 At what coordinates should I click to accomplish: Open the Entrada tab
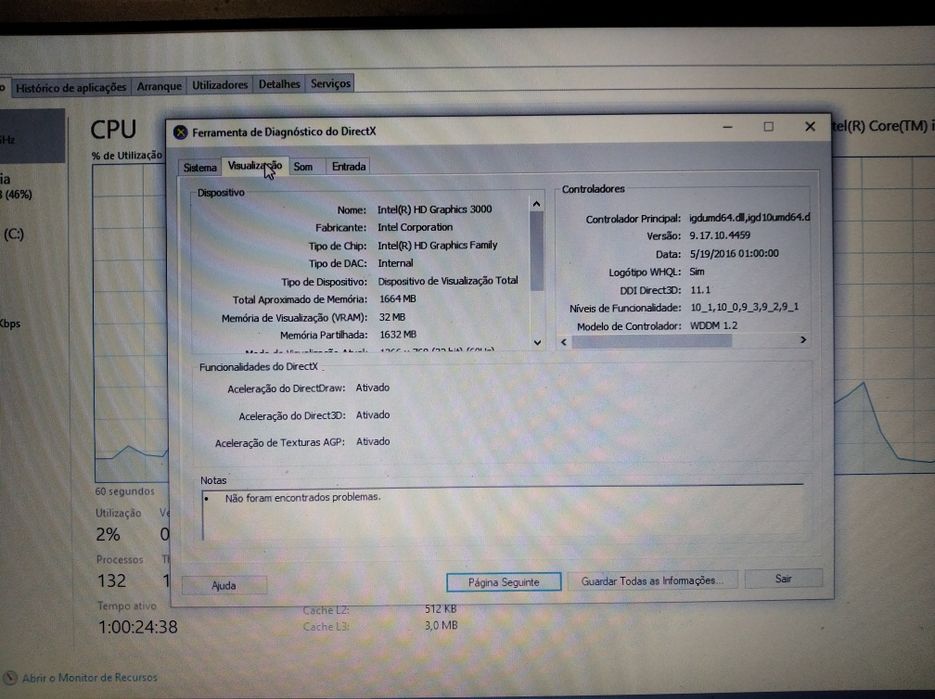348,166
